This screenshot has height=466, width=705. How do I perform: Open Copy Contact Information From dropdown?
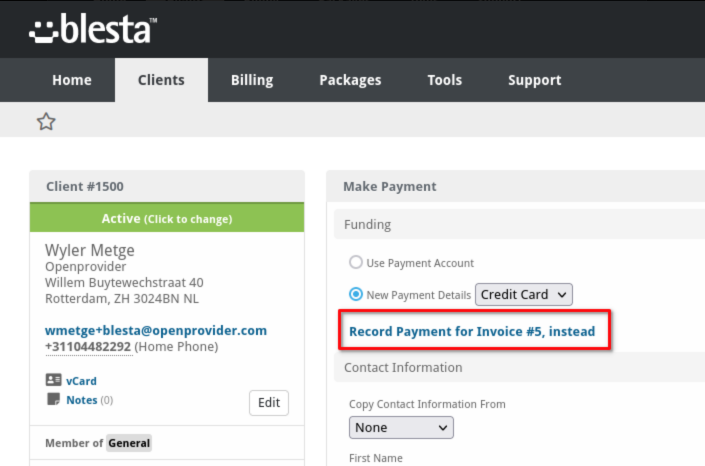(401, 427)
